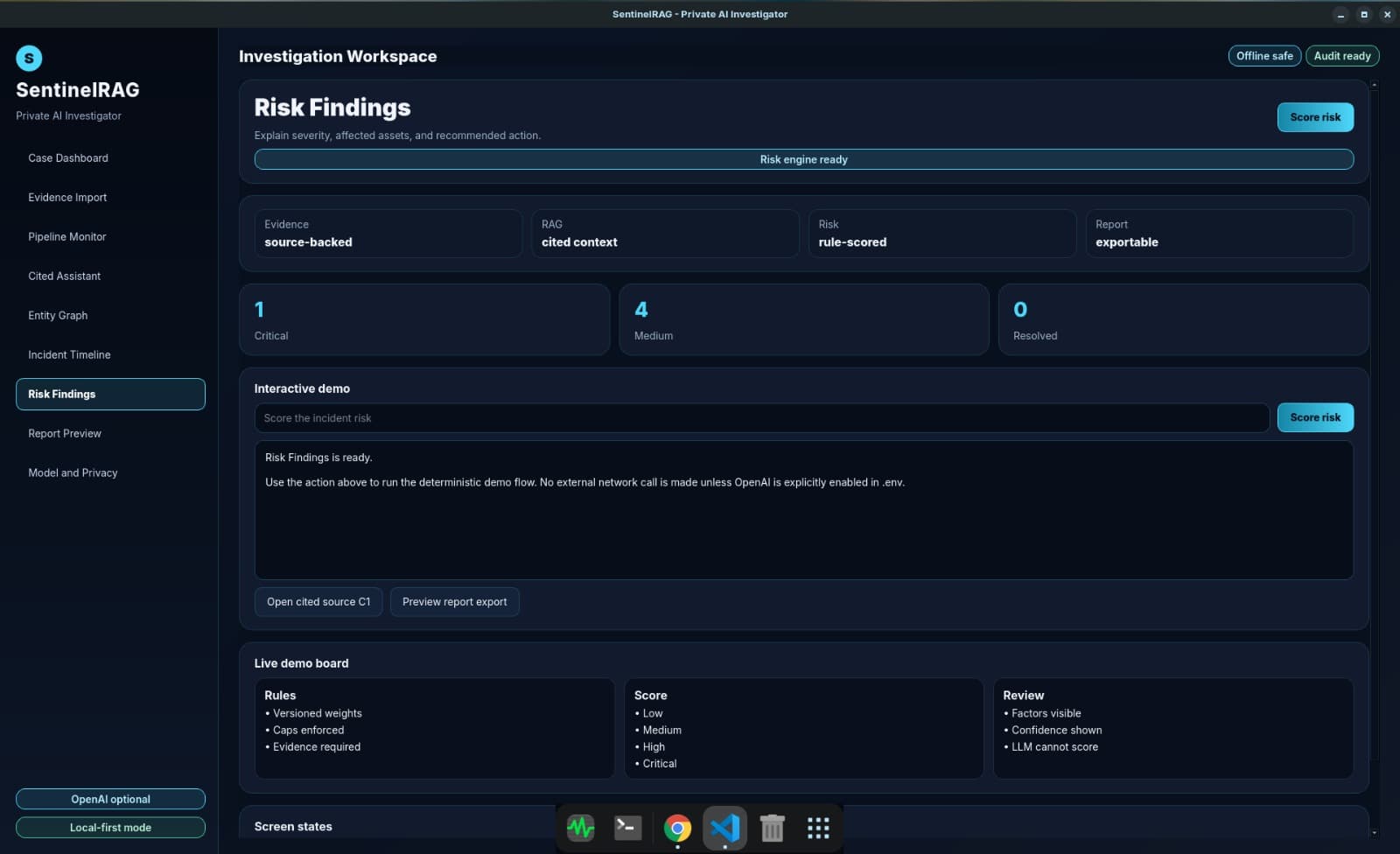Navigate to Incident Timeline
Viewport: 1400px width, 854px height.
pyautogui.click(x=110, y=355)
